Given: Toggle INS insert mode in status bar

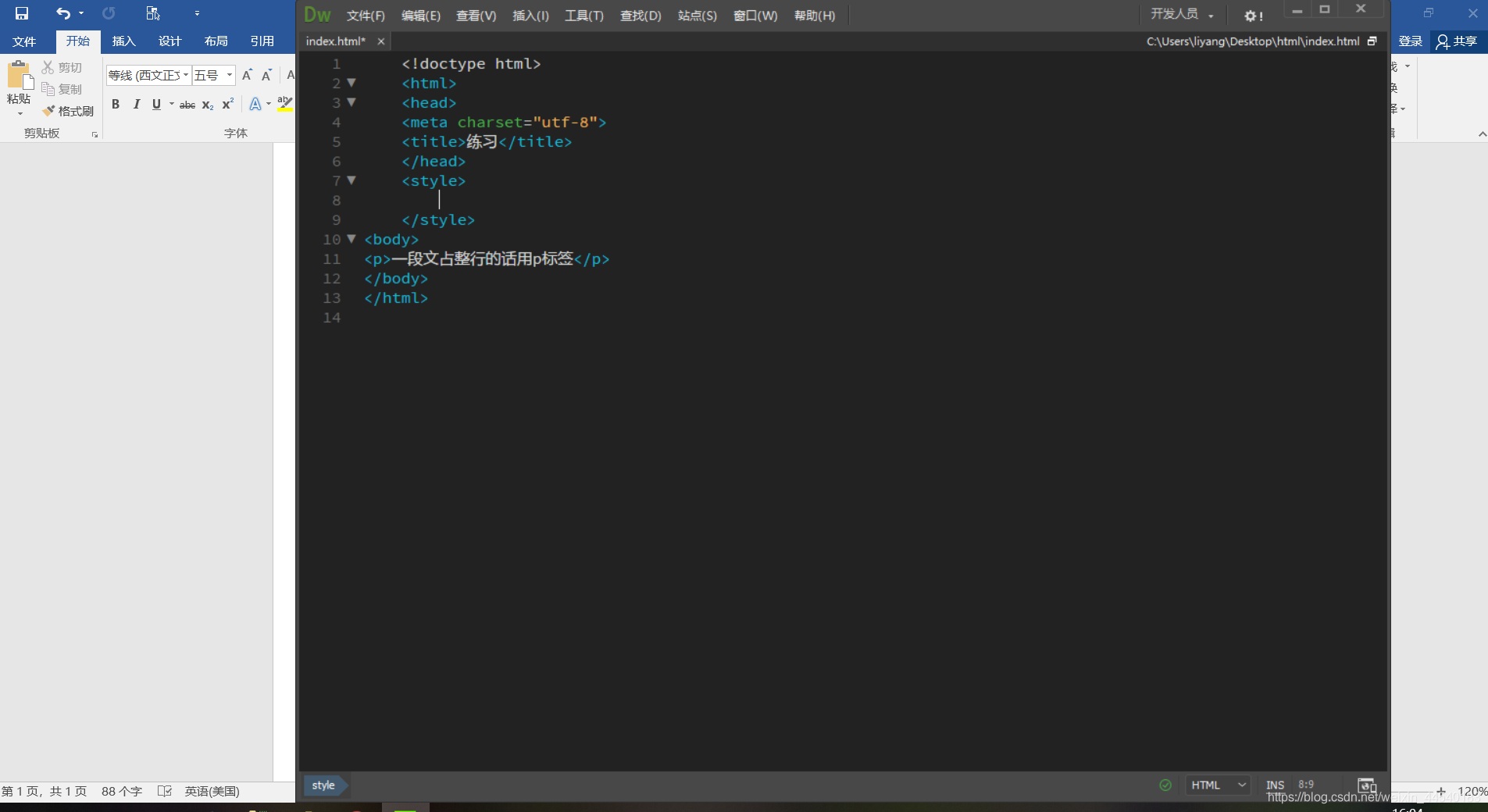Looking at the screenshot, I should tap(1275, 785).
